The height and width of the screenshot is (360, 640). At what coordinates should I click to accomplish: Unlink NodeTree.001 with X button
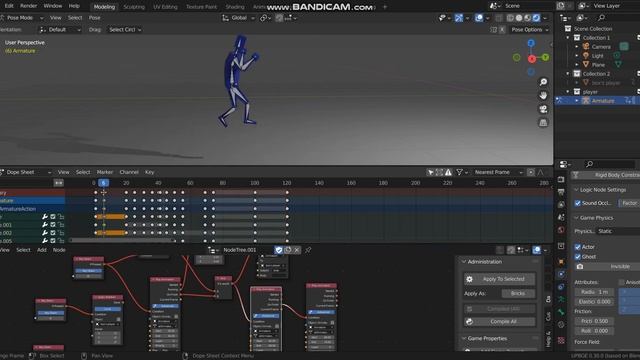coord(297,250)
